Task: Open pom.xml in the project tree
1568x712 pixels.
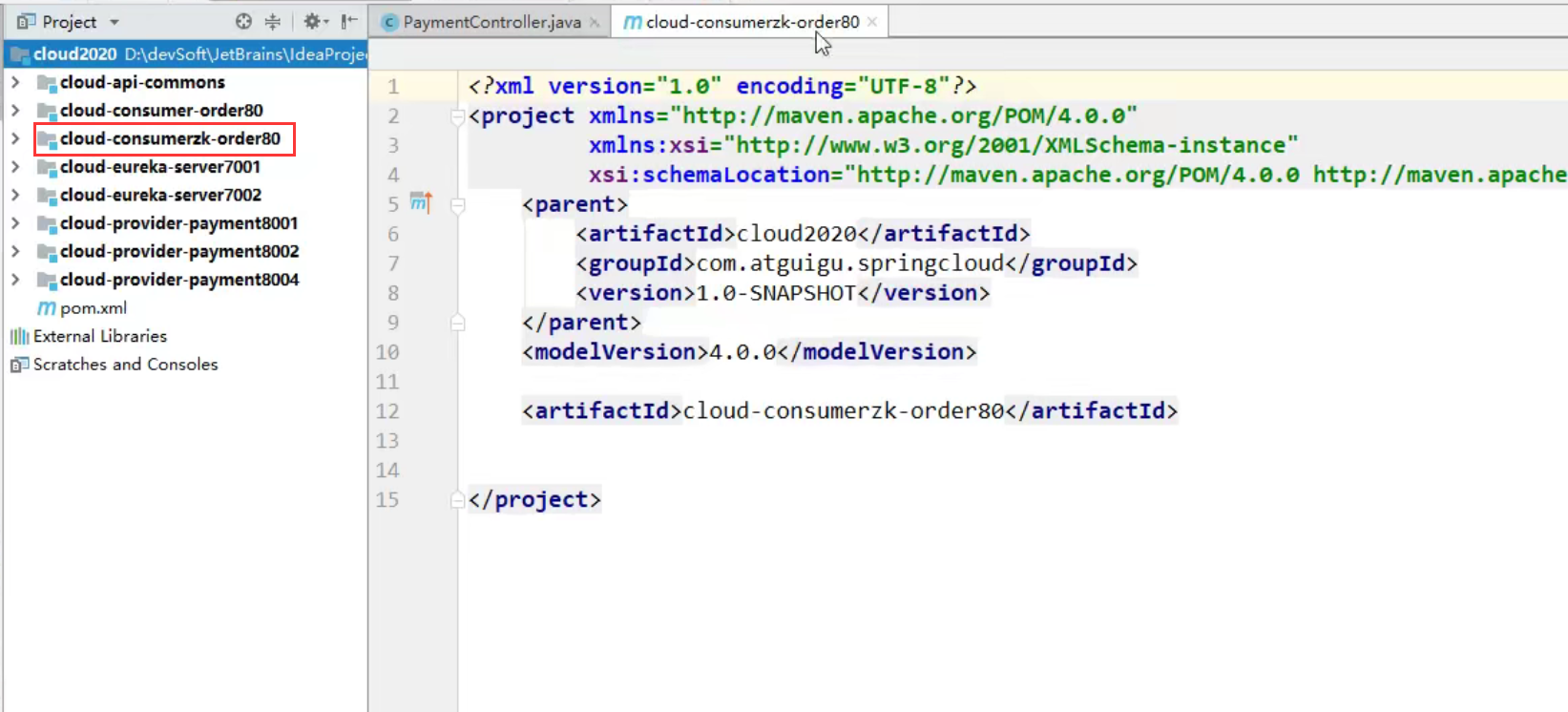Action: pos(94,308)
